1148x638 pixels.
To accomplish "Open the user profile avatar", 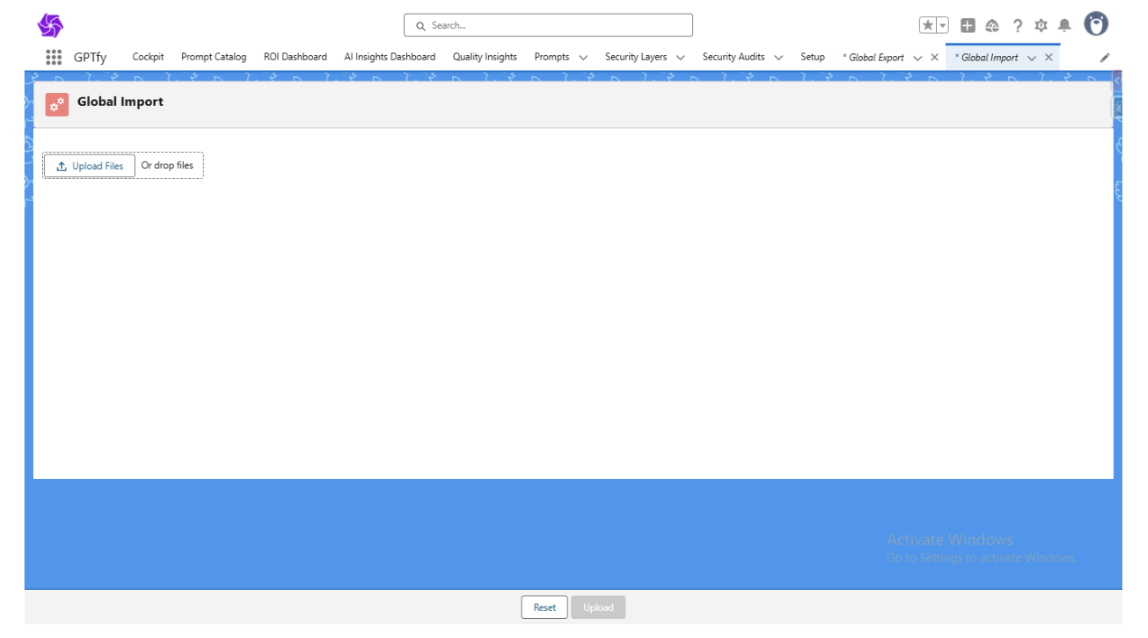I will [1096, 25].
